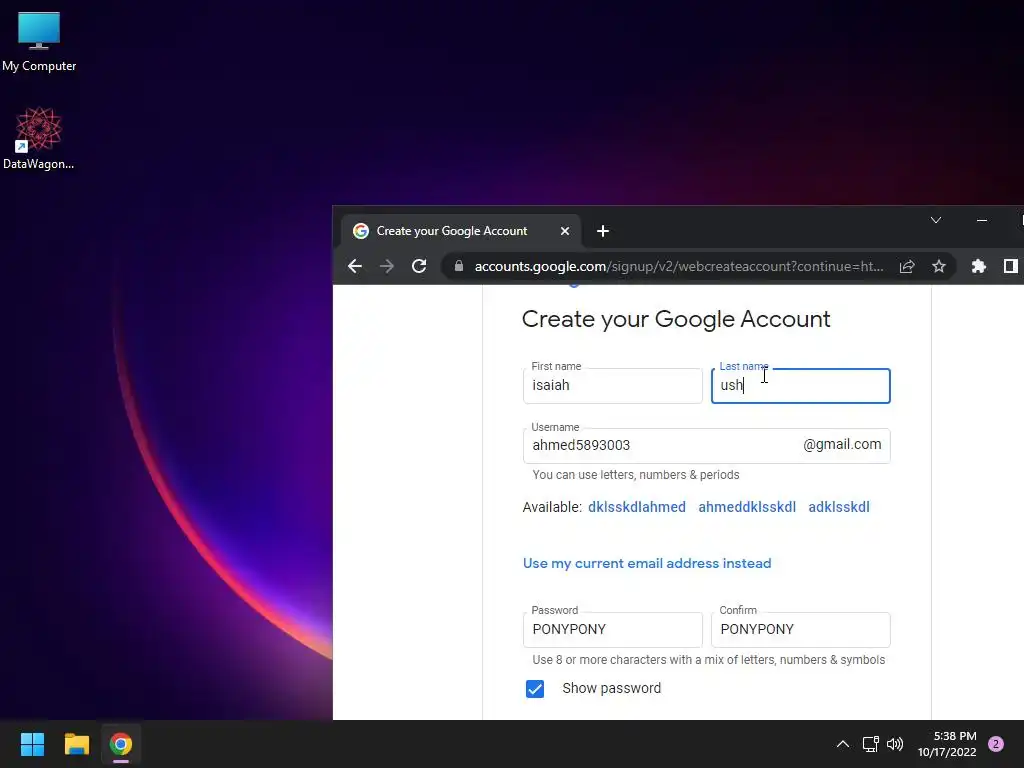The width and height of the screenshot is (1024, 768).
Task: Share this page from address bar
Action: tap(907, 266)
